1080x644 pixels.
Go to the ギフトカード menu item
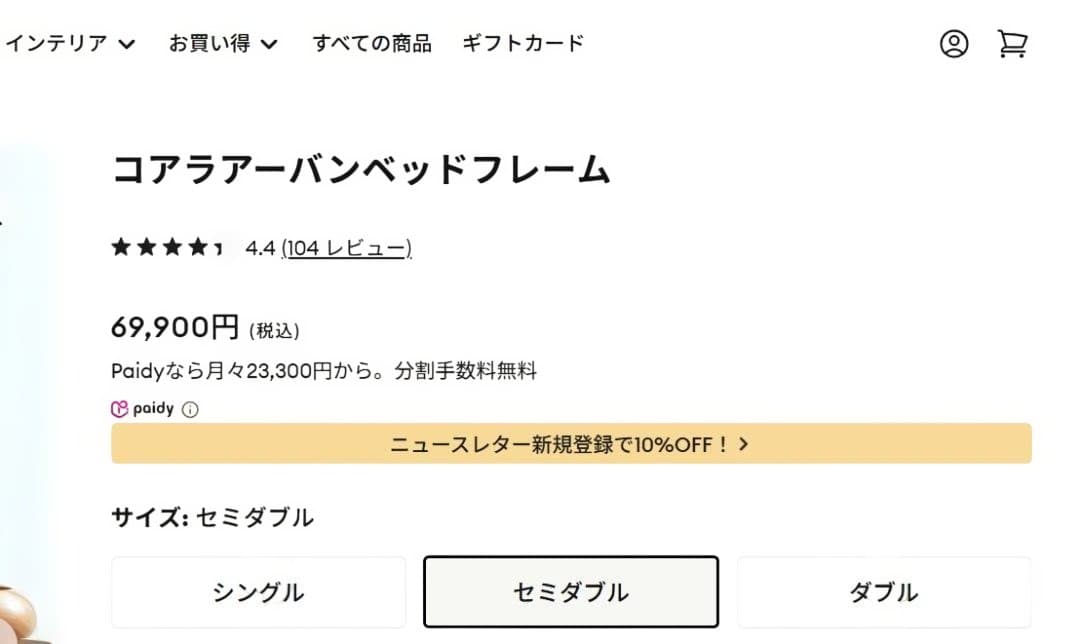tap(523, 44)
